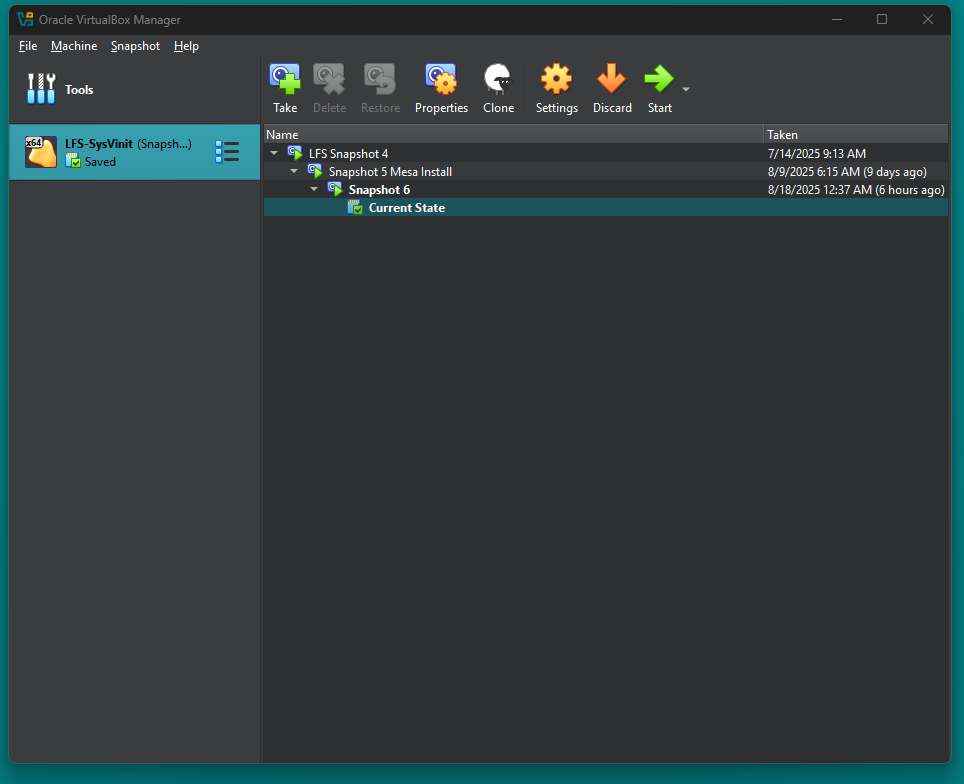Open the Start button dropdown arrow
The image size is (964, 784).
tap(686, 90)
